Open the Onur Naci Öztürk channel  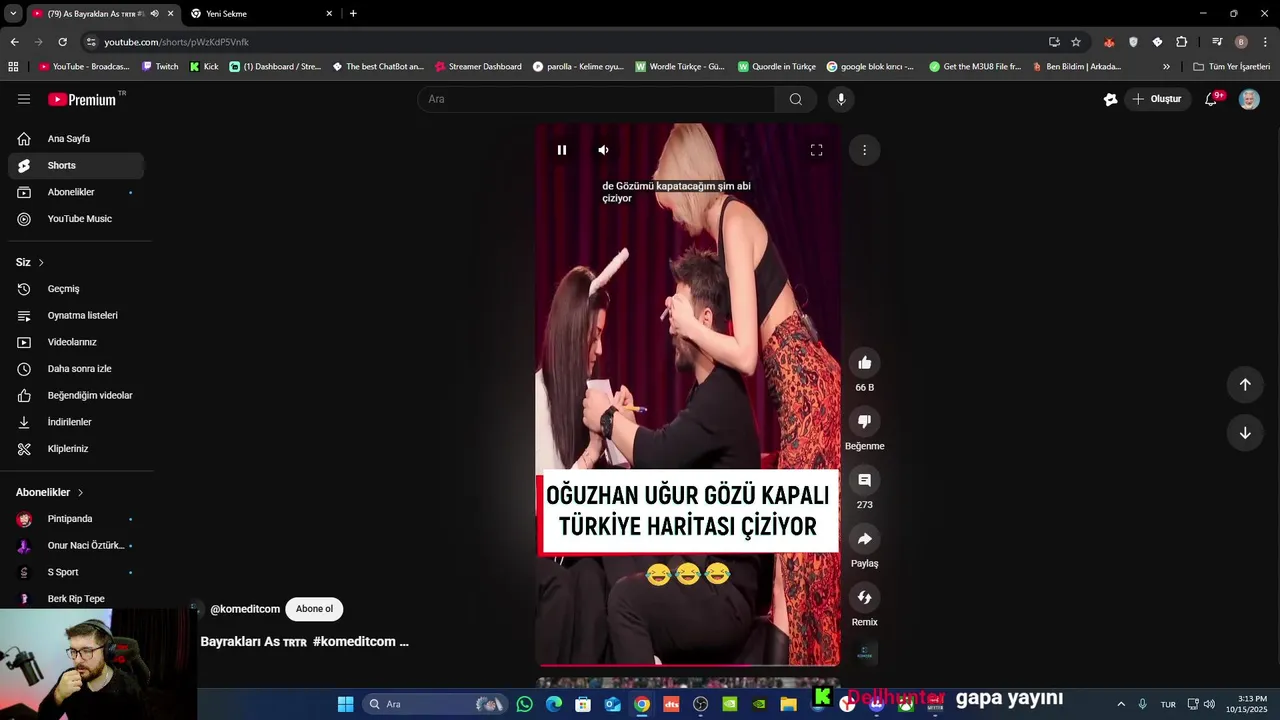(76, 546)
